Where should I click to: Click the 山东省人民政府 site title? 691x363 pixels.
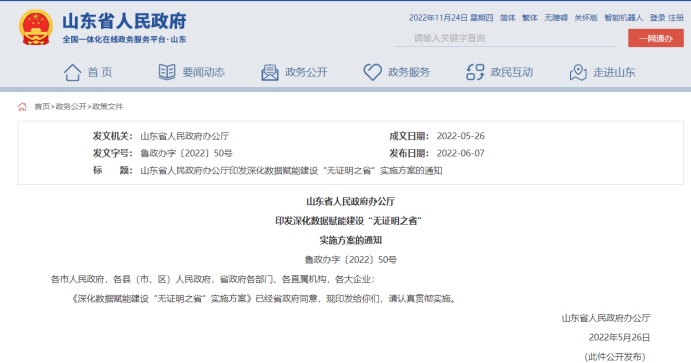tap(124, 21)
